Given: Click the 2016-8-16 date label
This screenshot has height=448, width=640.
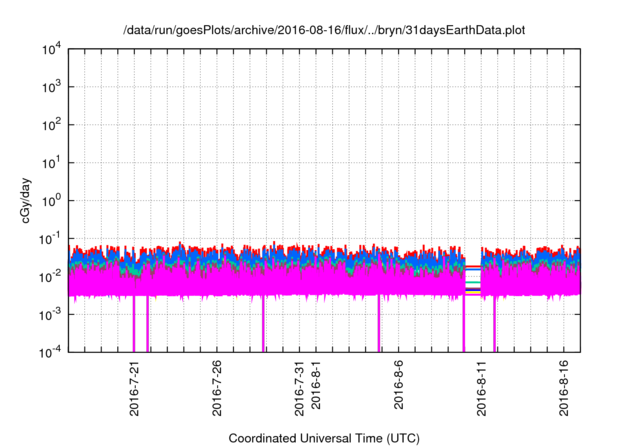Looking at the screenshot, I should 564,388.
